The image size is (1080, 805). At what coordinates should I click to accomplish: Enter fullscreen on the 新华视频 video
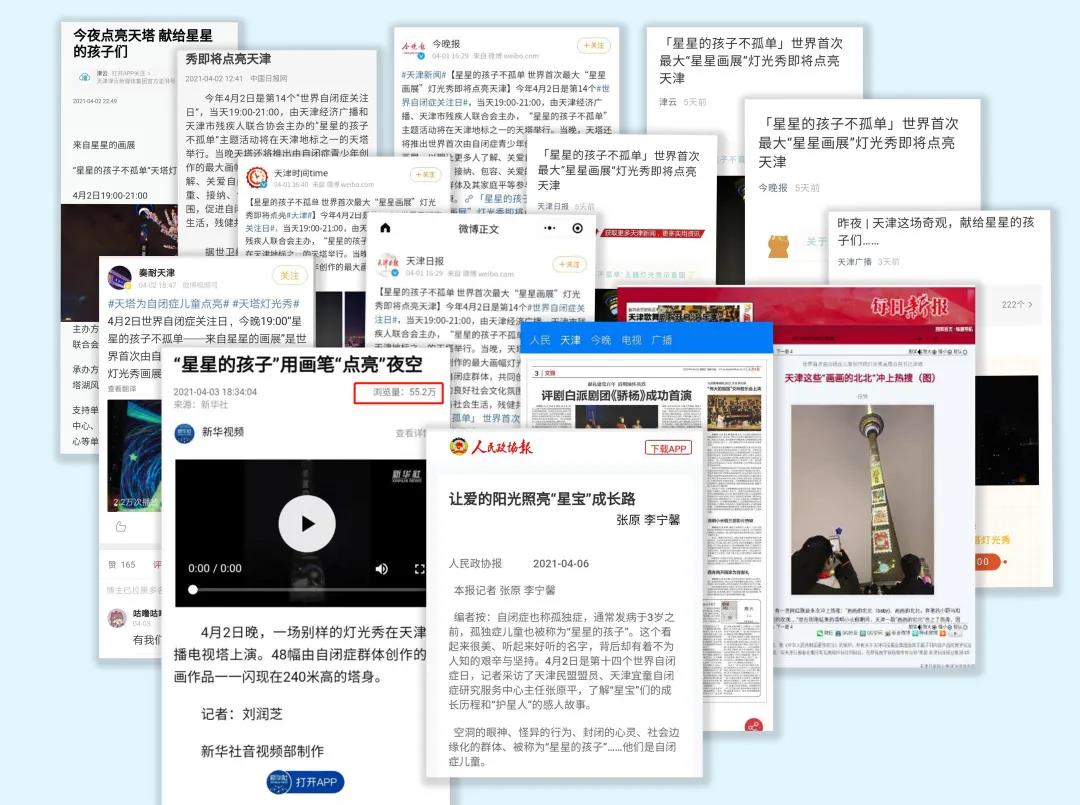pos(419,569)
